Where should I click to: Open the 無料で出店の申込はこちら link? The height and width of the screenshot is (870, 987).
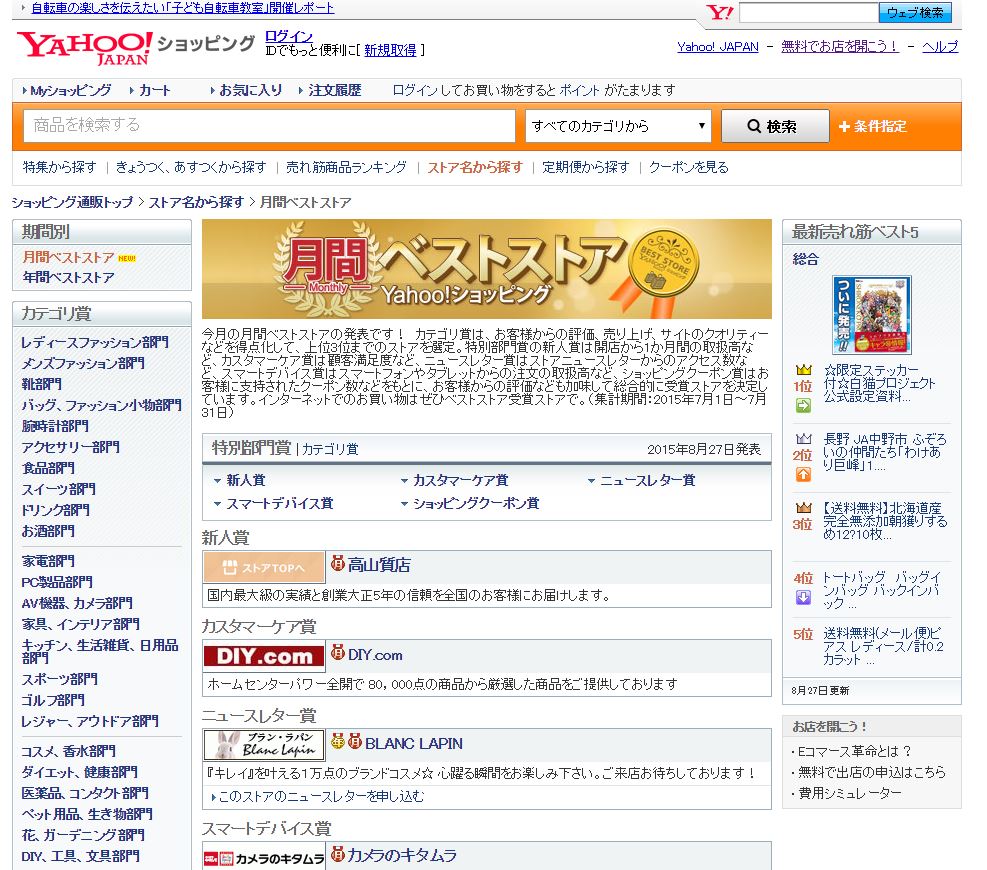(x=872, y=772)
